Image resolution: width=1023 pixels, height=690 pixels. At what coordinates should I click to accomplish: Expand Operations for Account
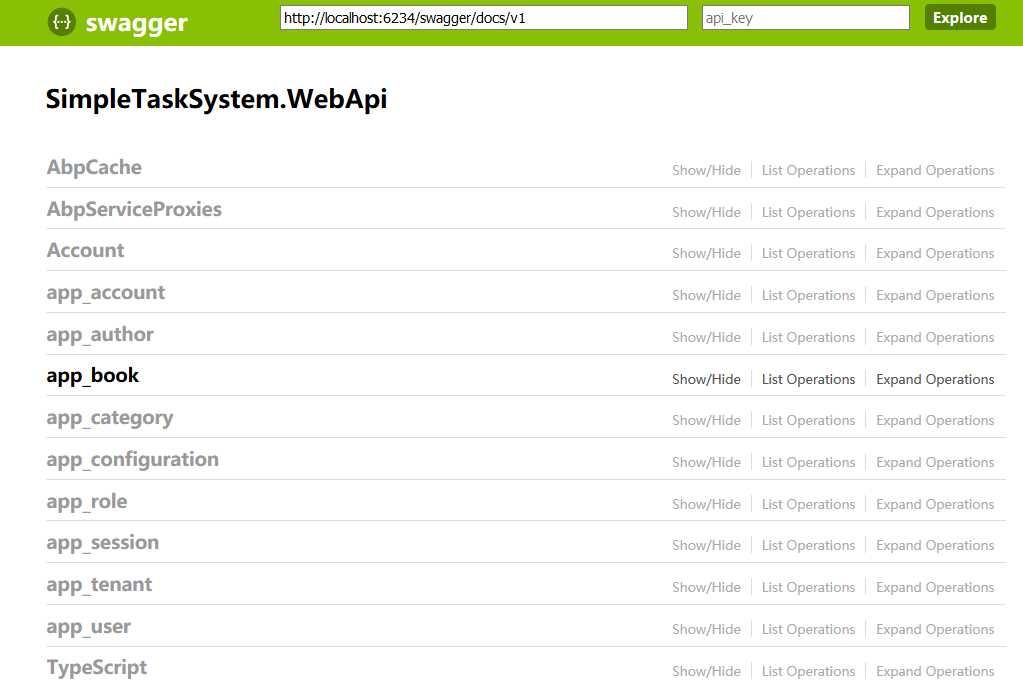pos(935,253)
